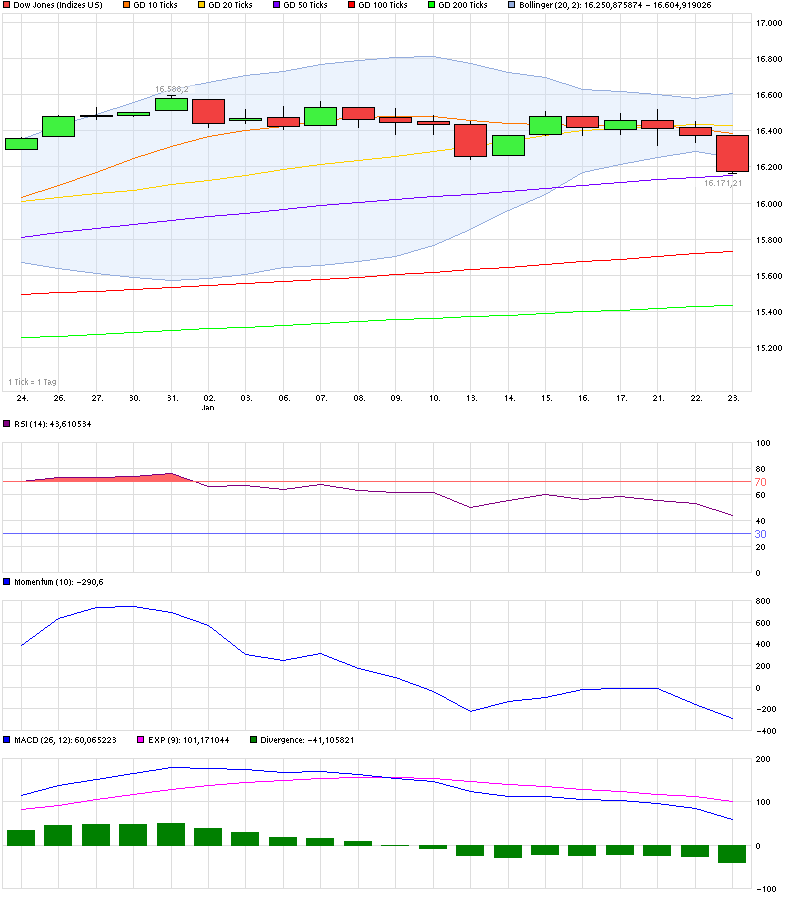Click the price axis label 16.000
Image resolution: width=792 pixels, height=898 pixels.
[769, 204]
